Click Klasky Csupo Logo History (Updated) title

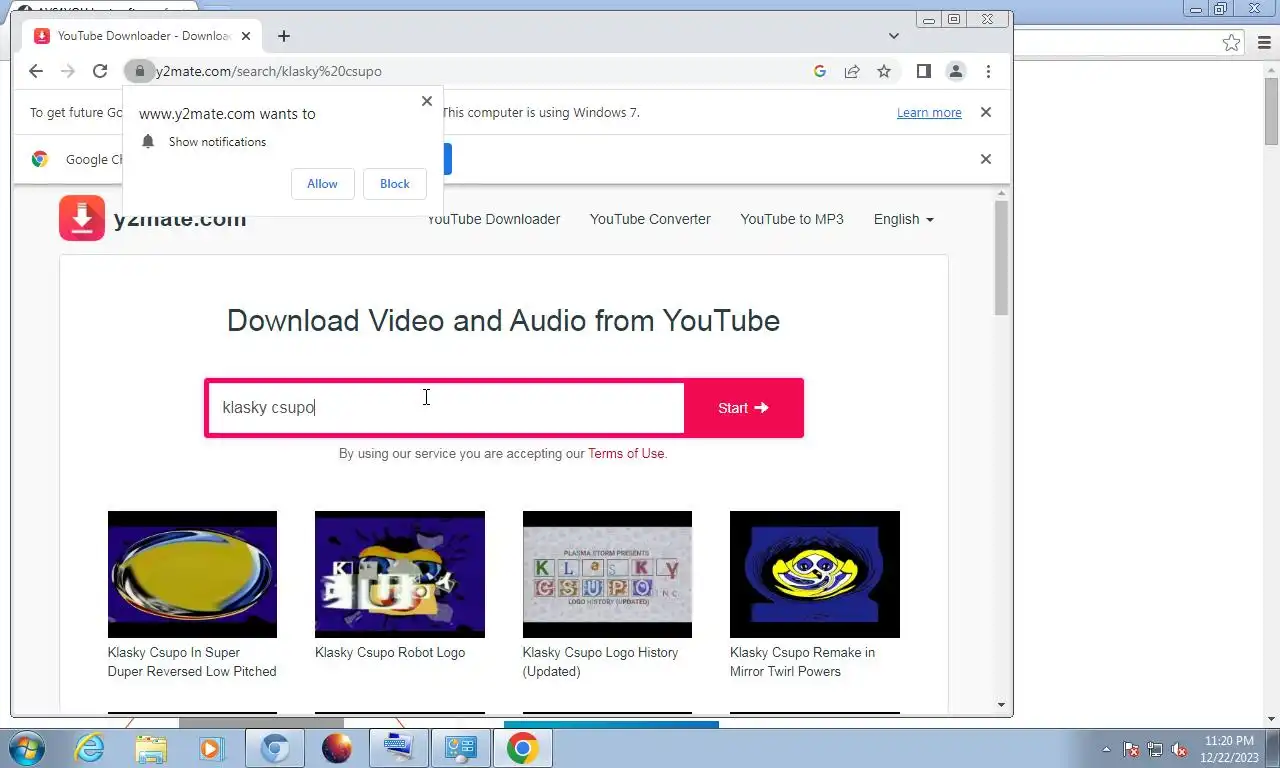tap(600, 662)
